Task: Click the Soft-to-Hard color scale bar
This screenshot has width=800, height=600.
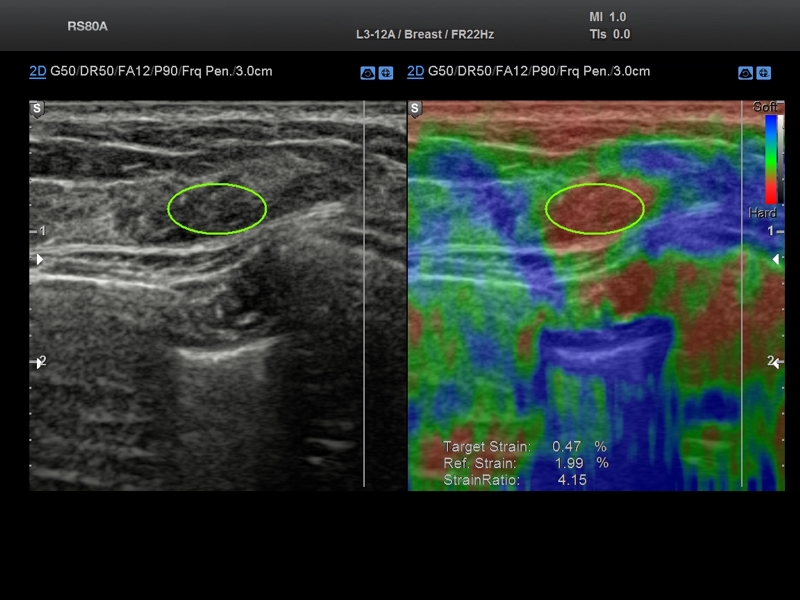Action: [771, 159]
